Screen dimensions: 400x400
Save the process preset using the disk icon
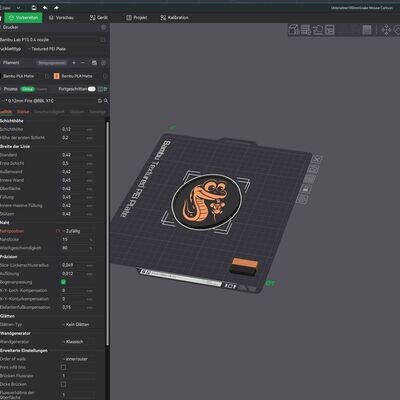pyautogui.click(x=100, y=101)
